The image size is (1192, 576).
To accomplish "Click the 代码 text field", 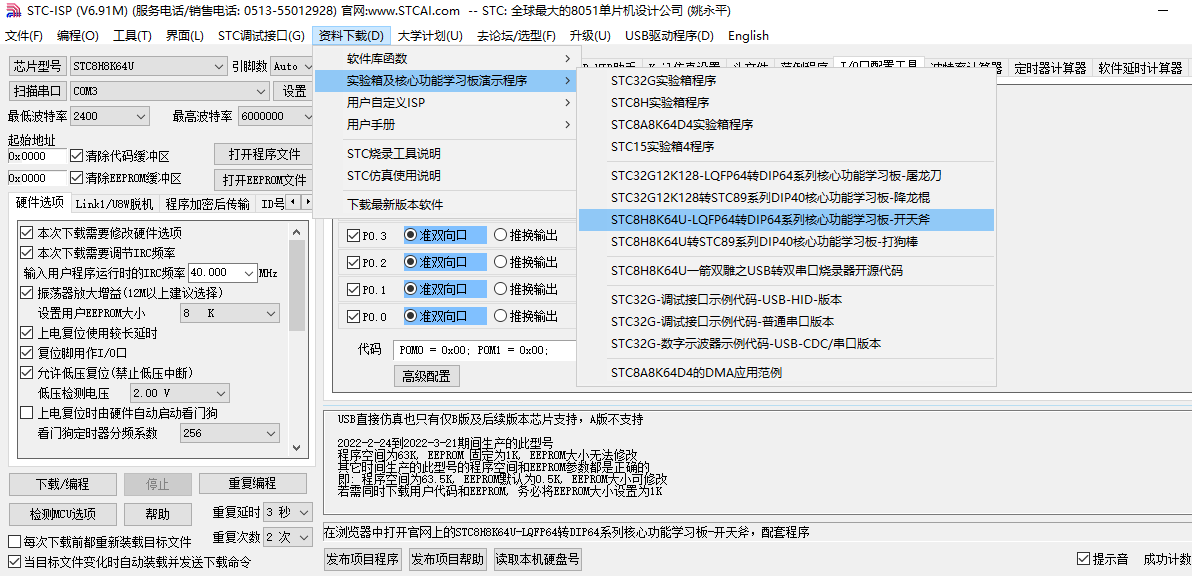I will click(485, 350).
